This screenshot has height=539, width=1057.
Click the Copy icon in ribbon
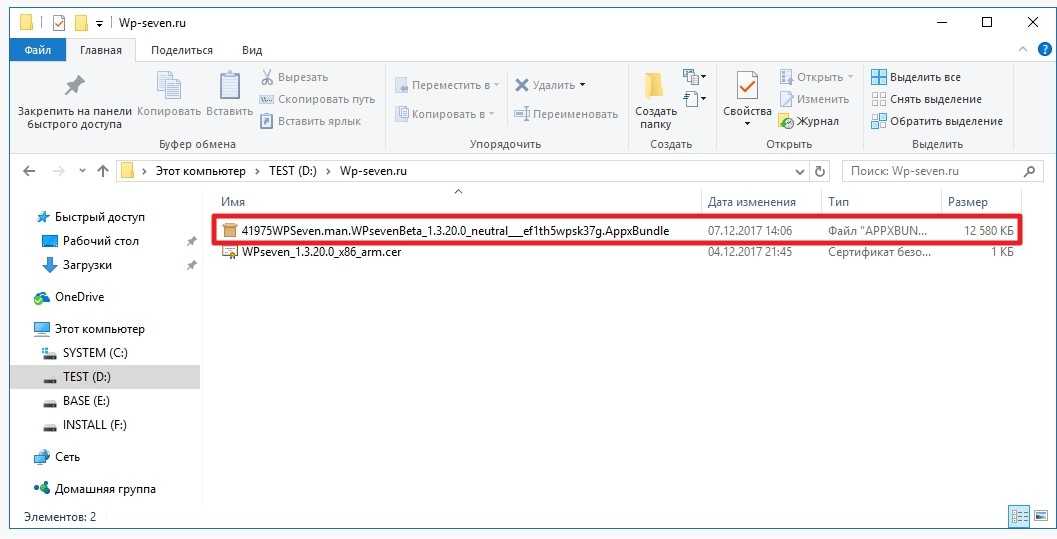[x=169, y=87]
